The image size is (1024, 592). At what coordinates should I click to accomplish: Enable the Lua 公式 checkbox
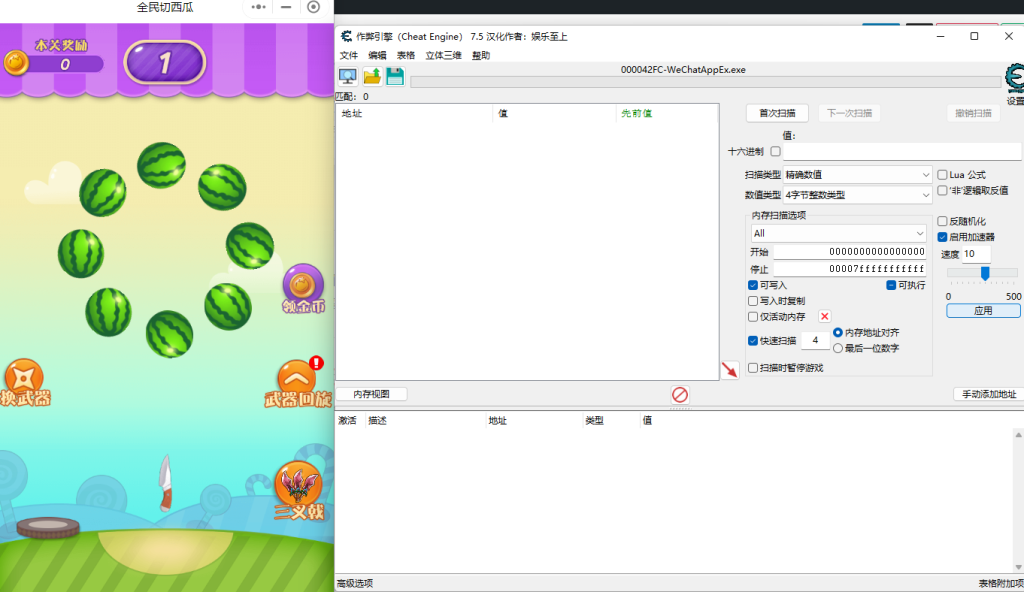pos(942,175)
